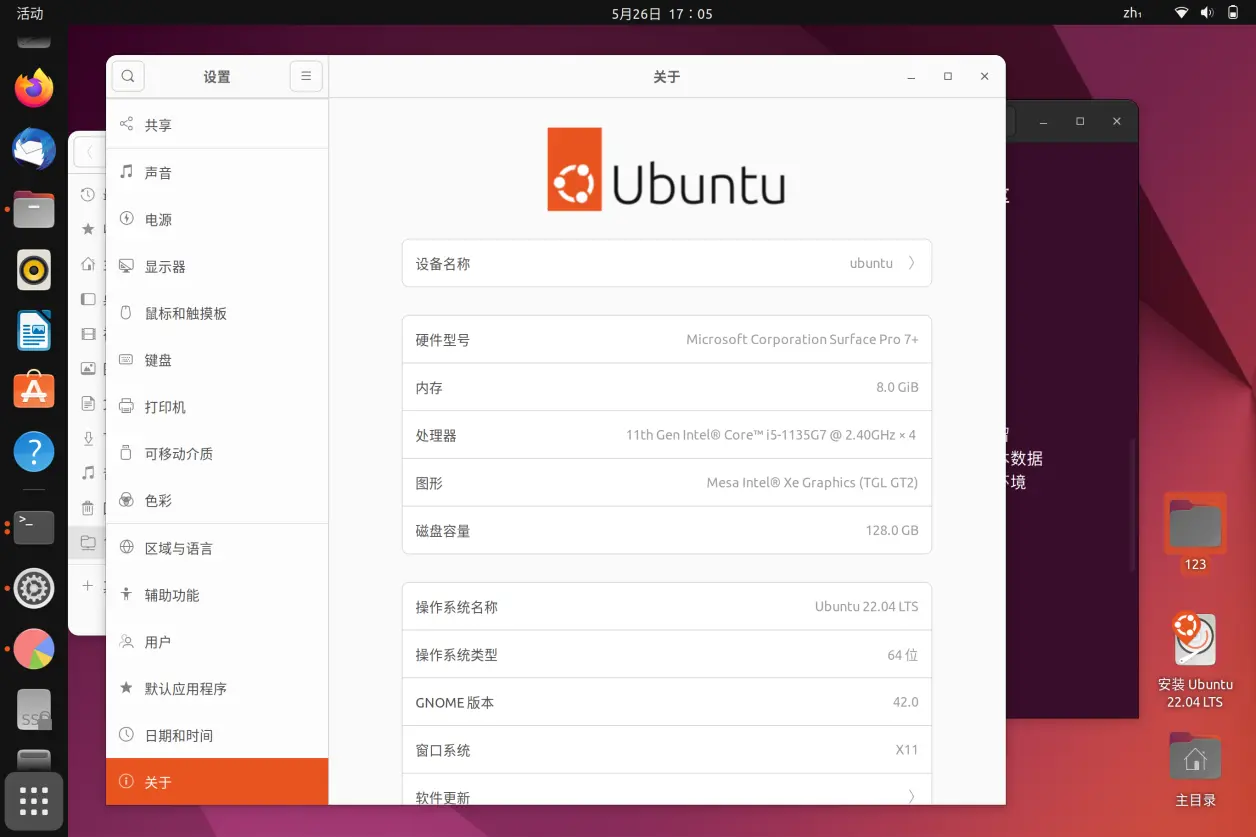Select 共享 in the settings sidebar
1256x837 pixels.
pos(217,125)
